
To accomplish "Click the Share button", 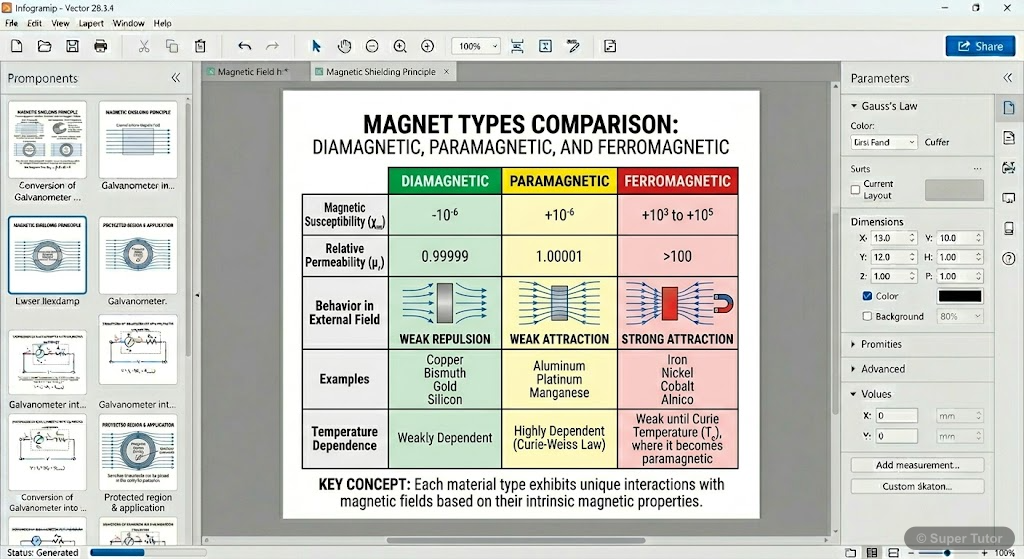I will pyautogui.click(x=980, y=46).
